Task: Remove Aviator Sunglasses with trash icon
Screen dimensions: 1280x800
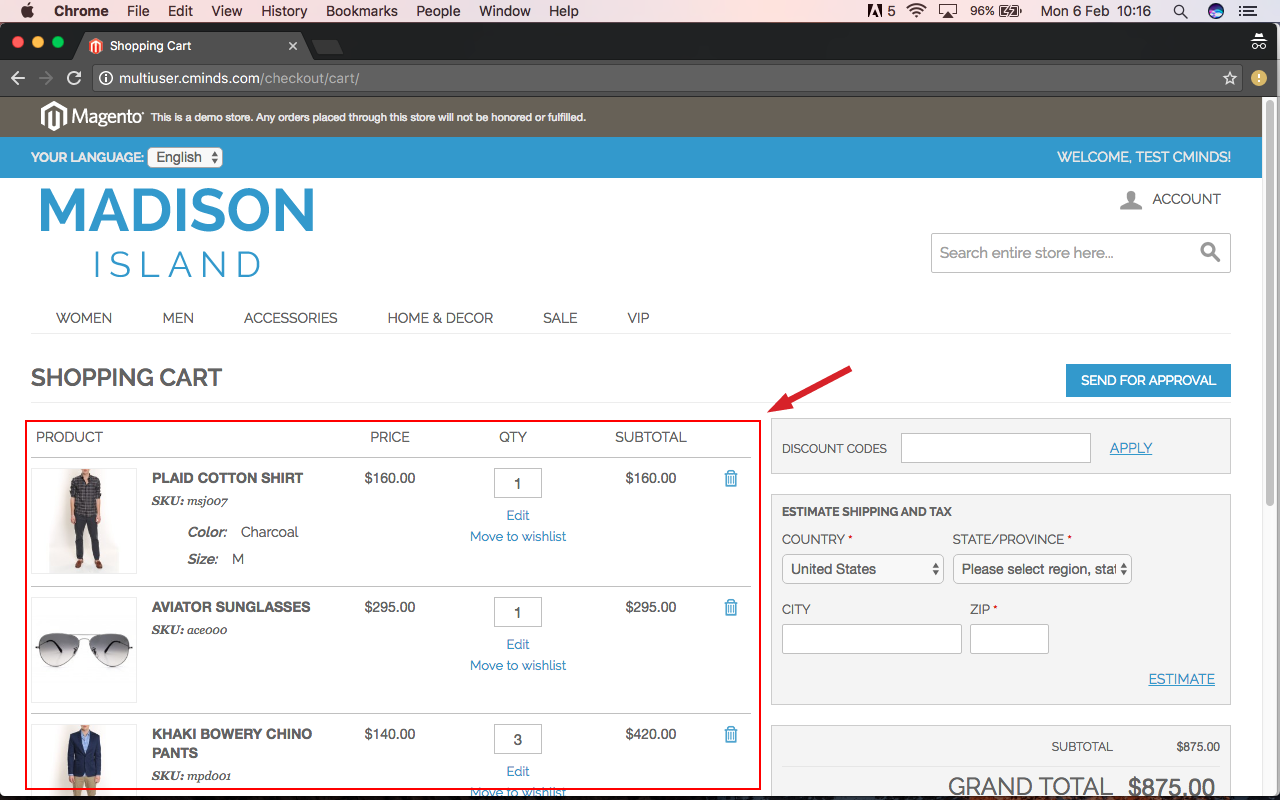Action: (731, 607)
